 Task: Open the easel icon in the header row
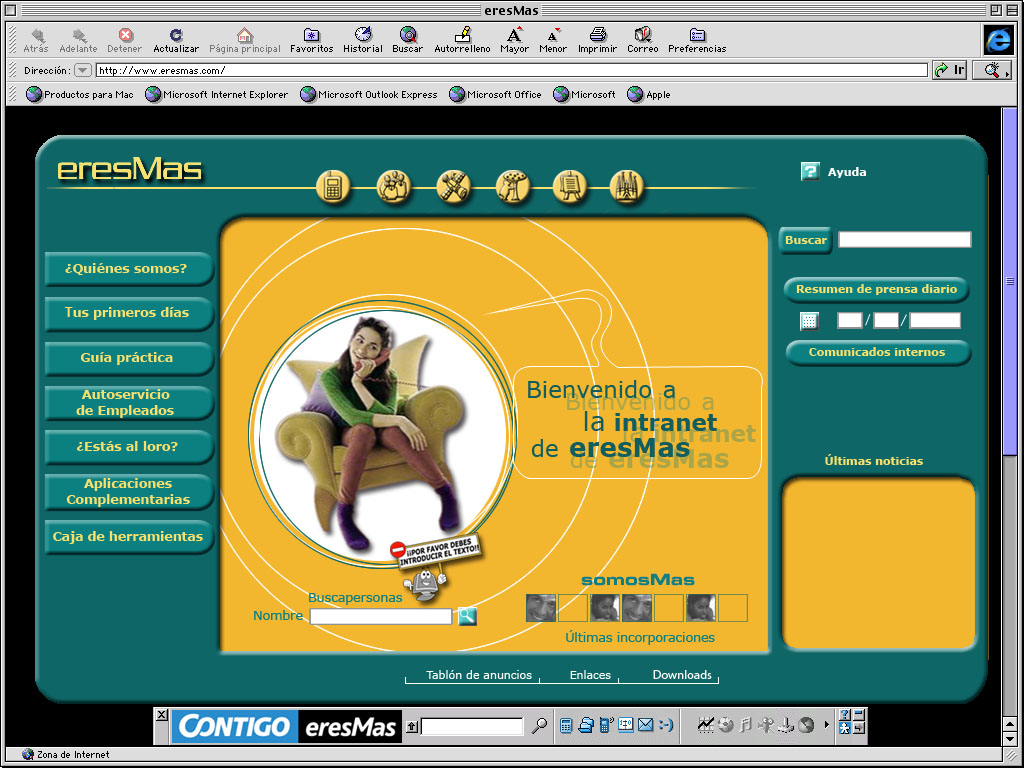(570, 187)
